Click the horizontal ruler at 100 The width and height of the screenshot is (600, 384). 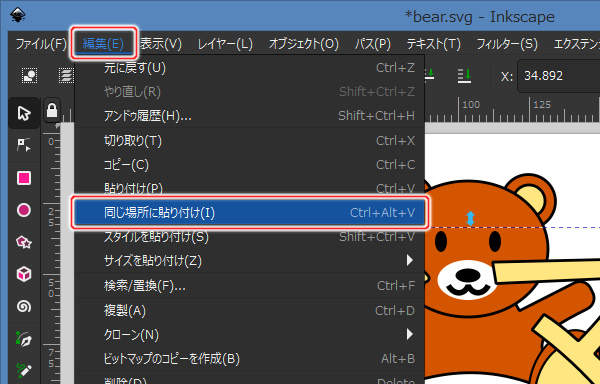tap(471, 105)
